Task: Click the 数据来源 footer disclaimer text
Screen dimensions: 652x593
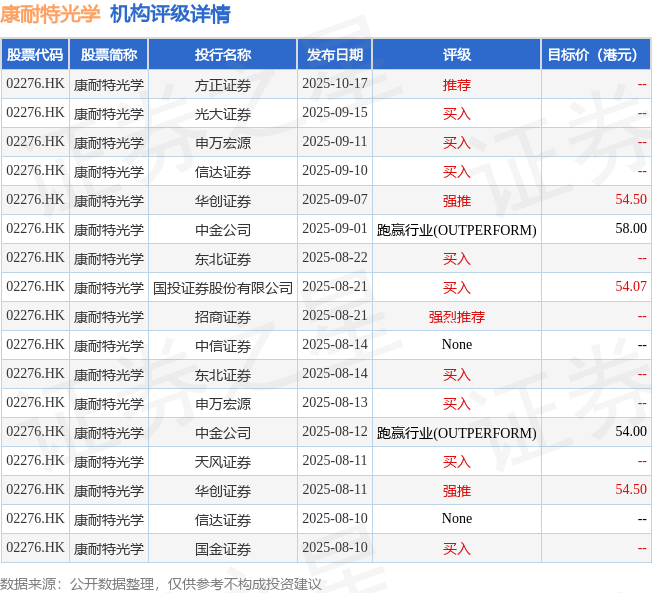Action: [161, 584]
